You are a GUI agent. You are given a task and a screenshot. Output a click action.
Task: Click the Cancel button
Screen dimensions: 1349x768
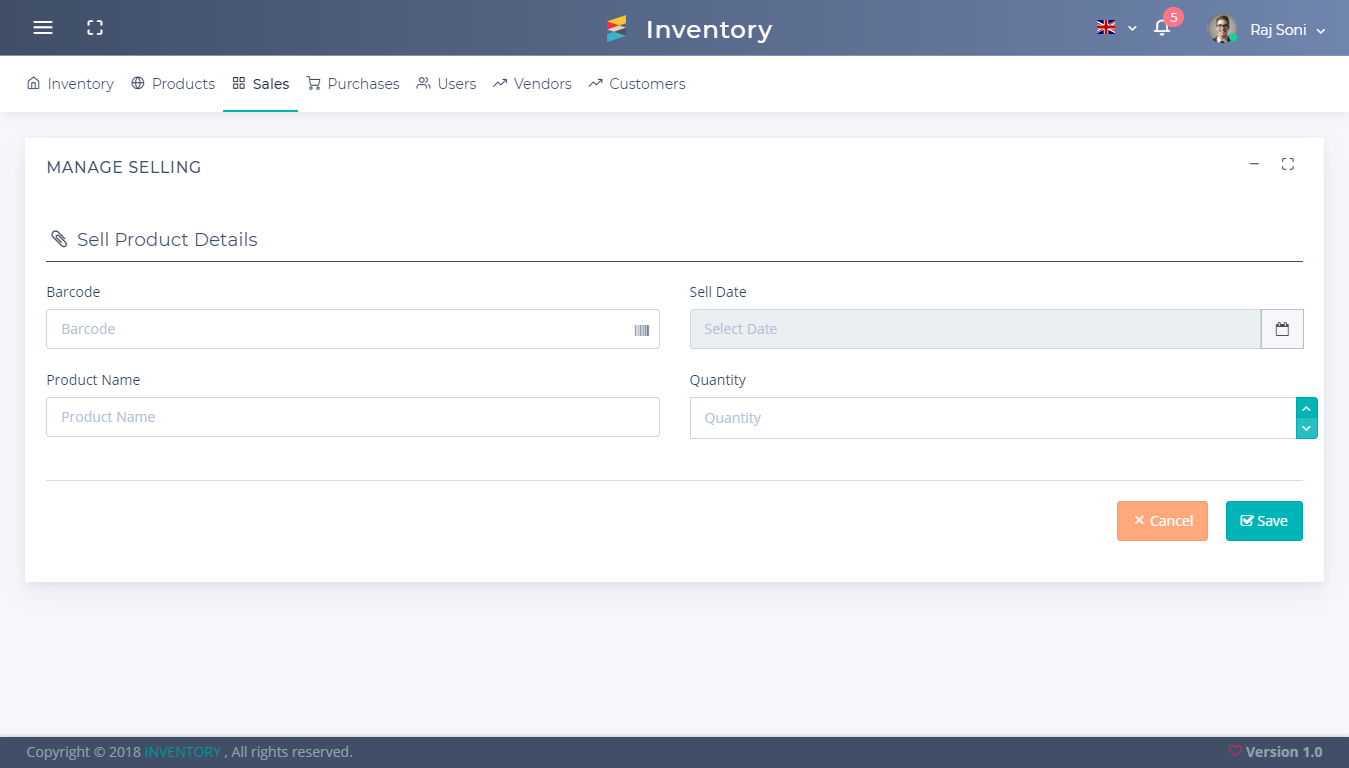[x=1162, y=521]
